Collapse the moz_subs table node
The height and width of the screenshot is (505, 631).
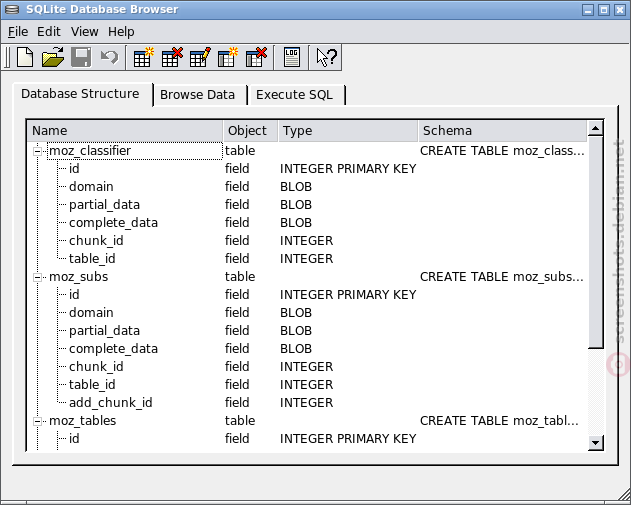(37, 277)
